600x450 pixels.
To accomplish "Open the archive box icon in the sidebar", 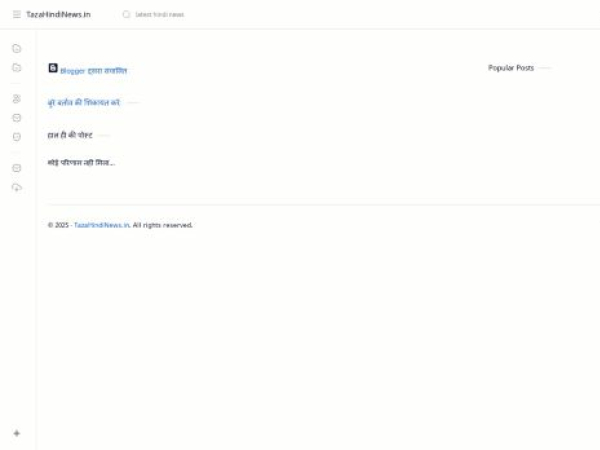I will pos(16,168).
